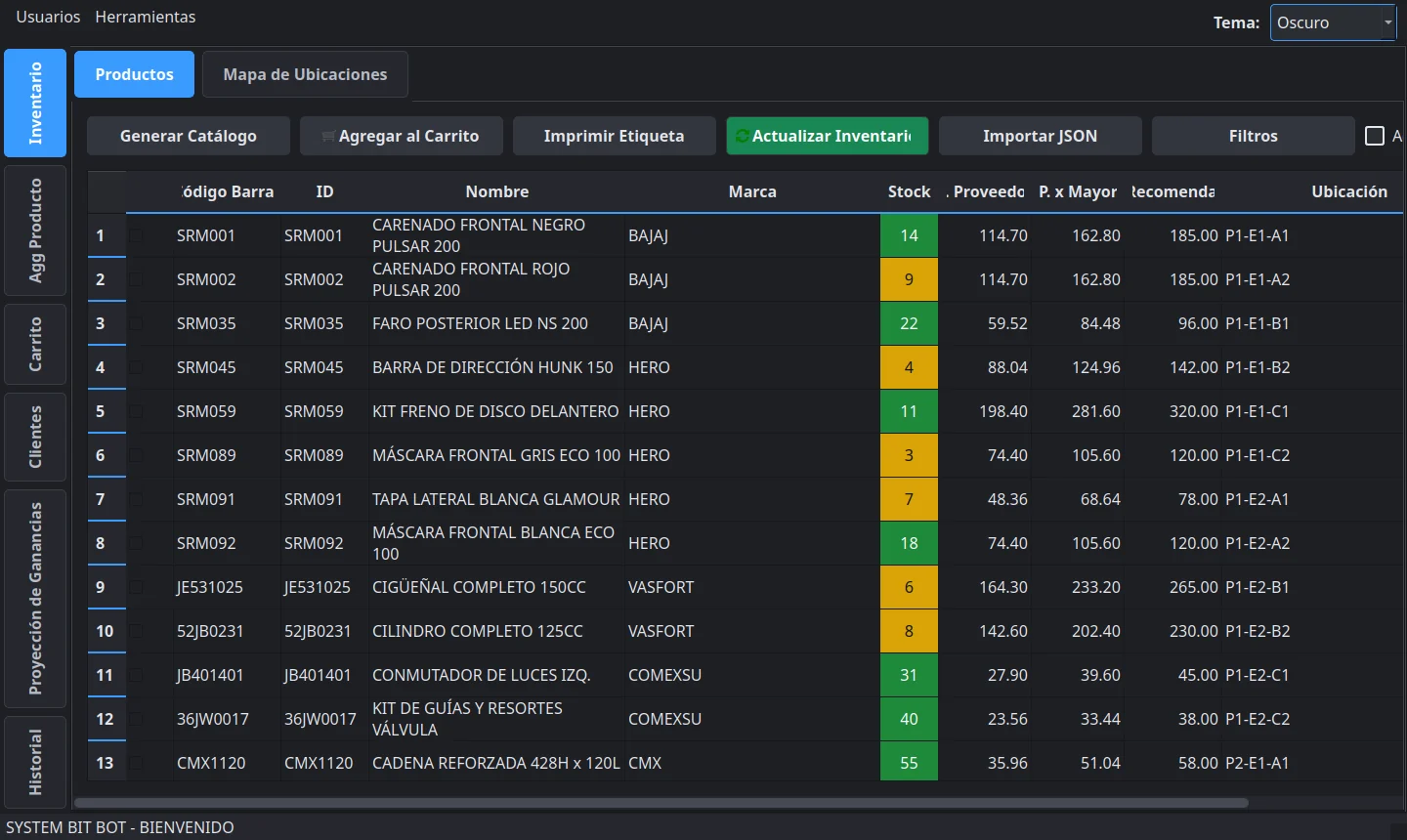Check the box for CIGÜEÑAL COMPLETO 150CC row
The image size is (1407, 840).
point(136,587)
